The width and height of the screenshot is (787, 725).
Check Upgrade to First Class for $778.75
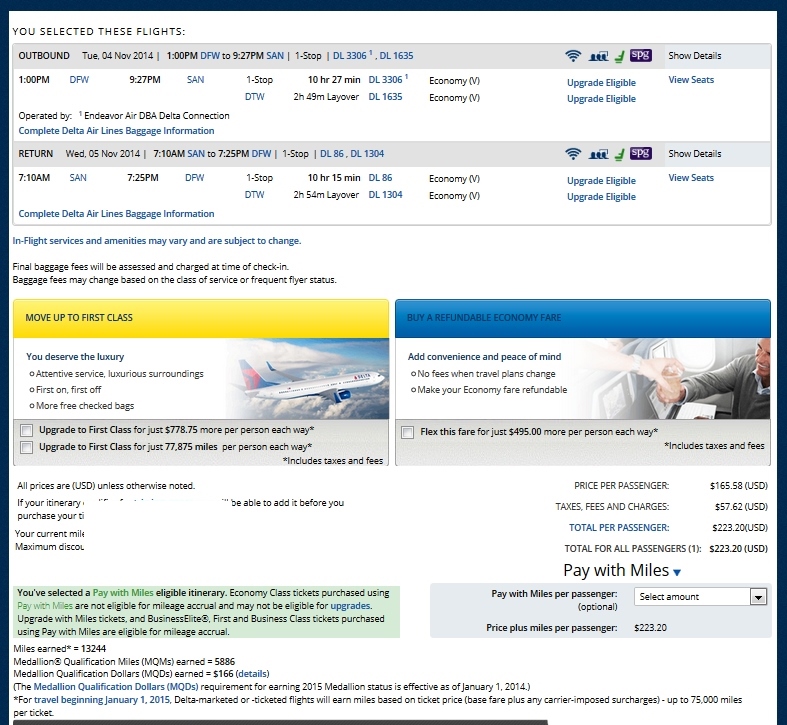[x=25, y=429]
